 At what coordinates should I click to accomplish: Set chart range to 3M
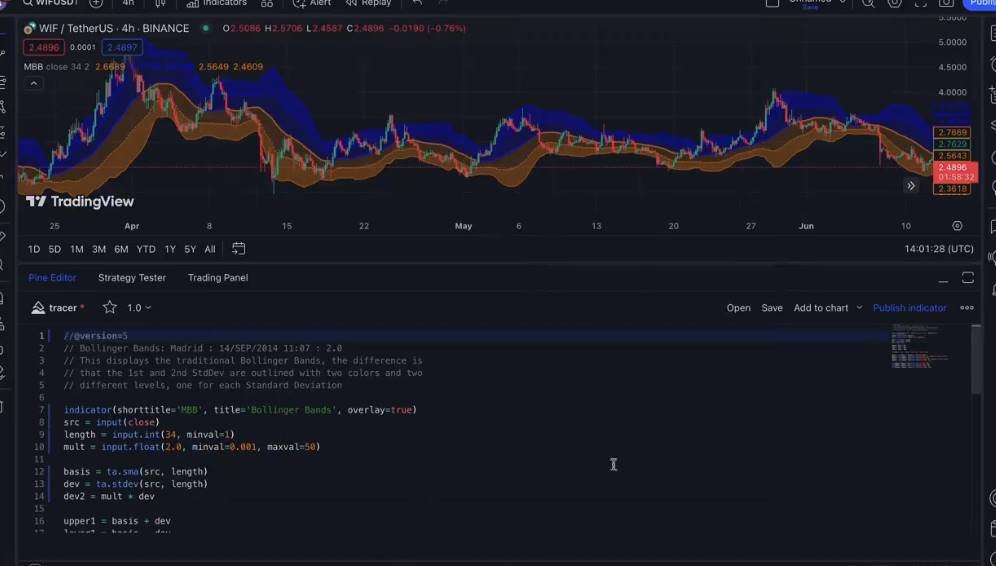(x=99, y=249)
